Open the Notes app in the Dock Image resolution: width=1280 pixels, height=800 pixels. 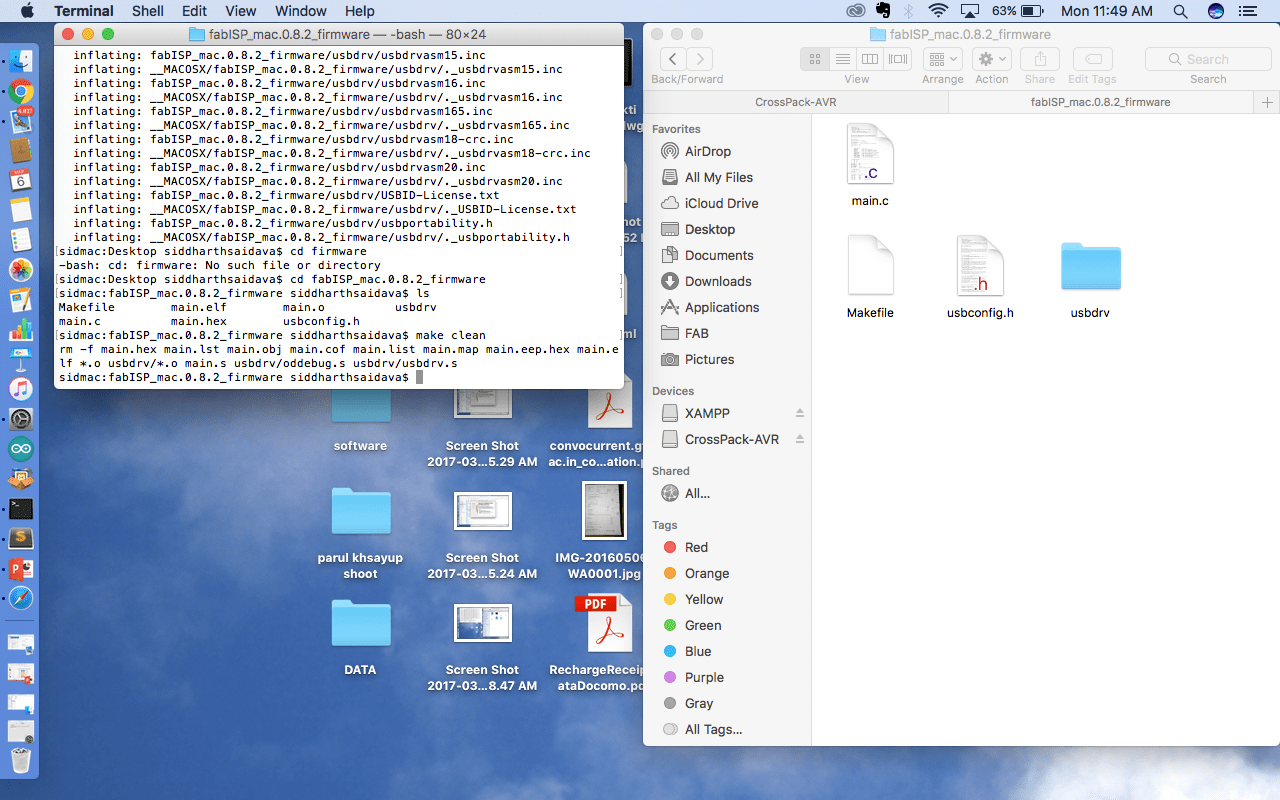[x=21, y=210]
